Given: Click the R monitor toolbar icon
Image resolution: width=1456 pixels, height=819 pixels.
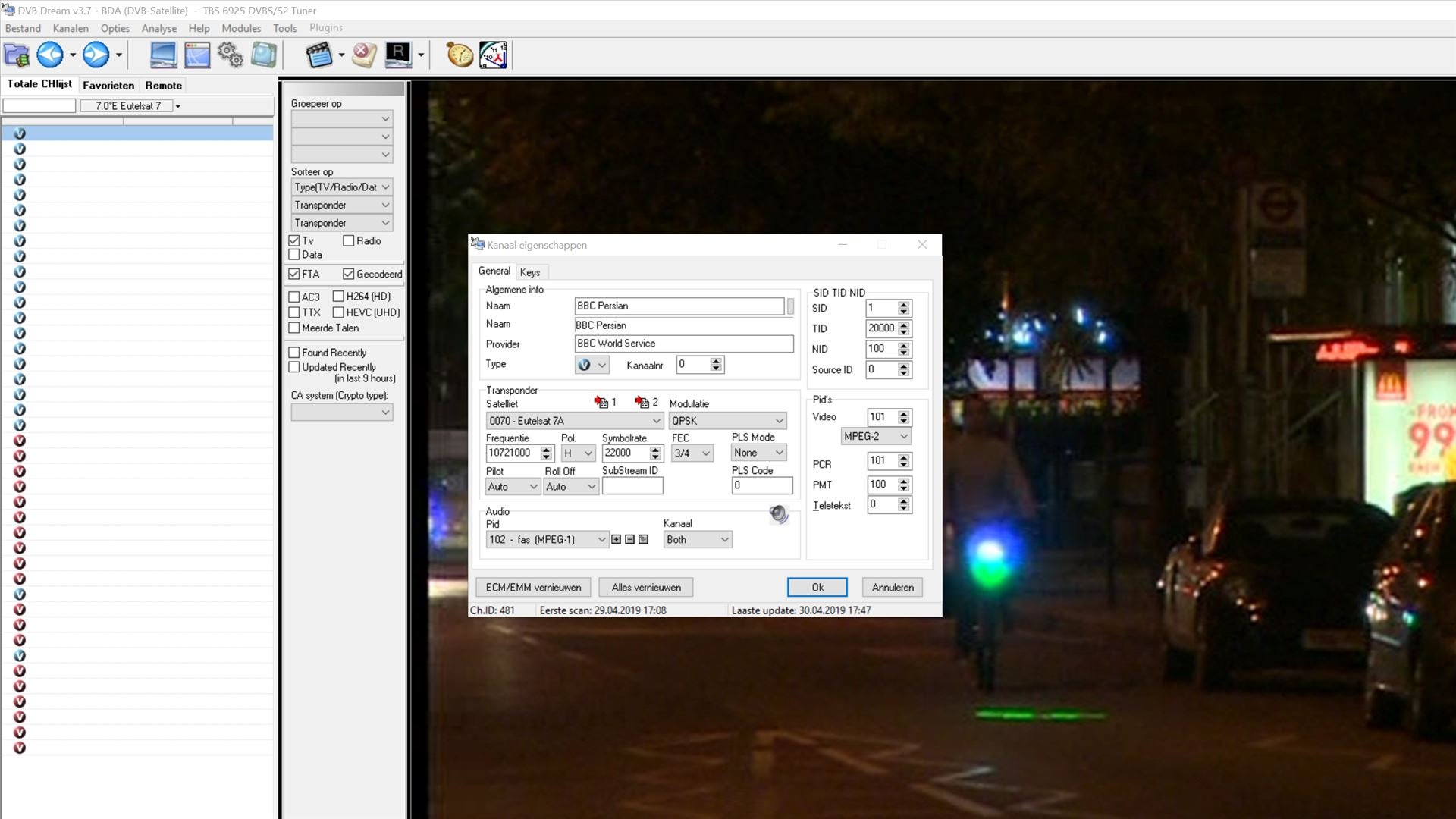Looking at the screenshot, I should pos(398,55).
